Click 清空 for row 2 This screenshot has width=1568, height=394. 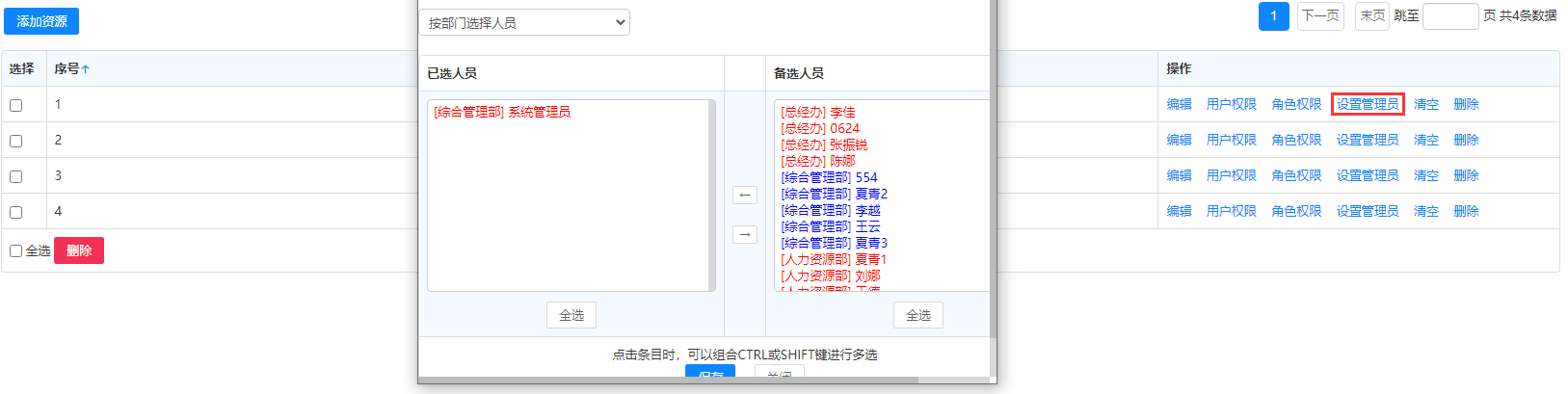click(1425, 140)
